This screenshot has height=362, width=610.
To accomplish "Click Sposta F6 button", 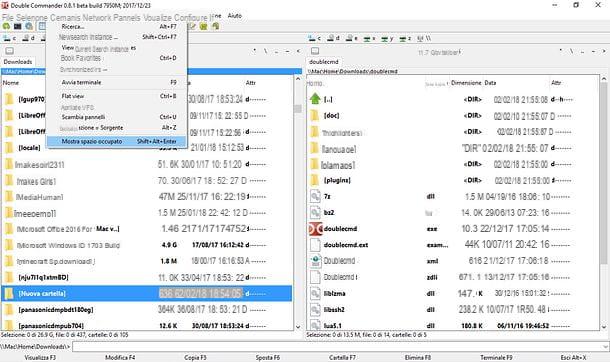I will coord(267,357).
